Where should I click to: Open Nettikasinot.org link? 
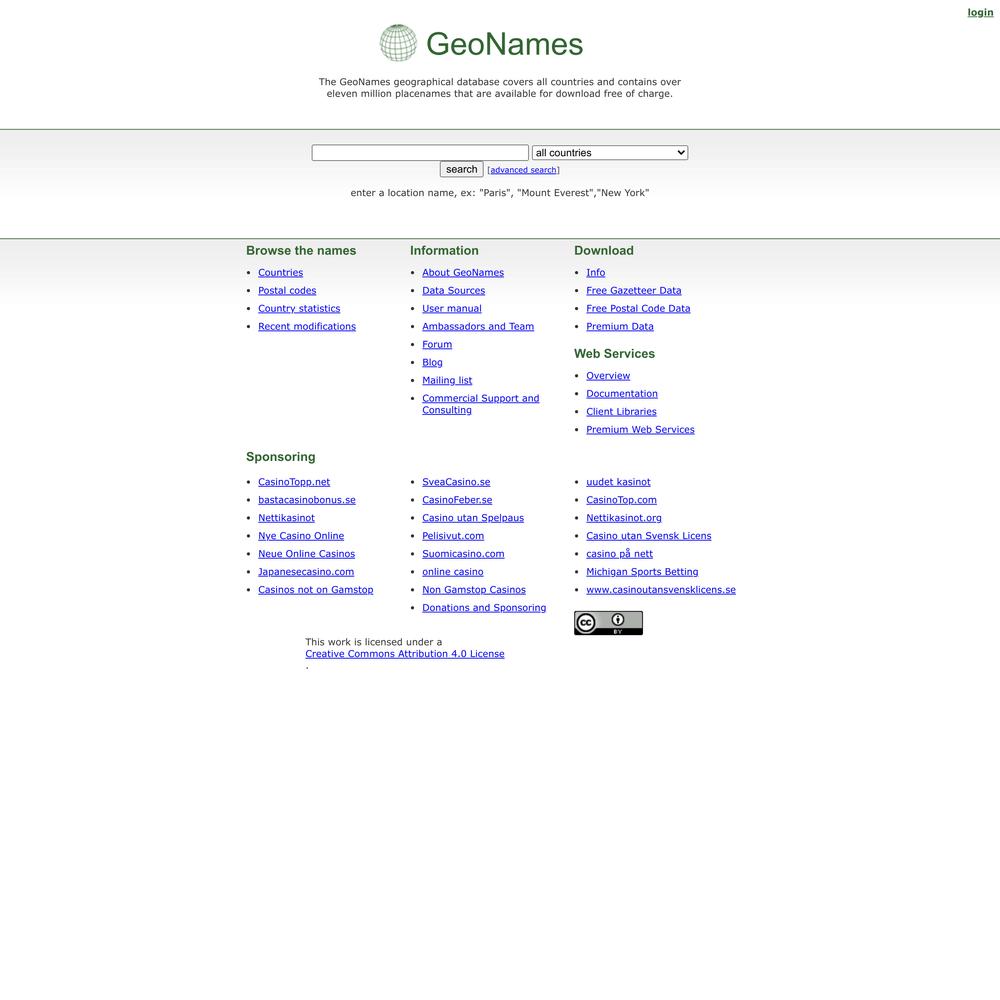624,517
